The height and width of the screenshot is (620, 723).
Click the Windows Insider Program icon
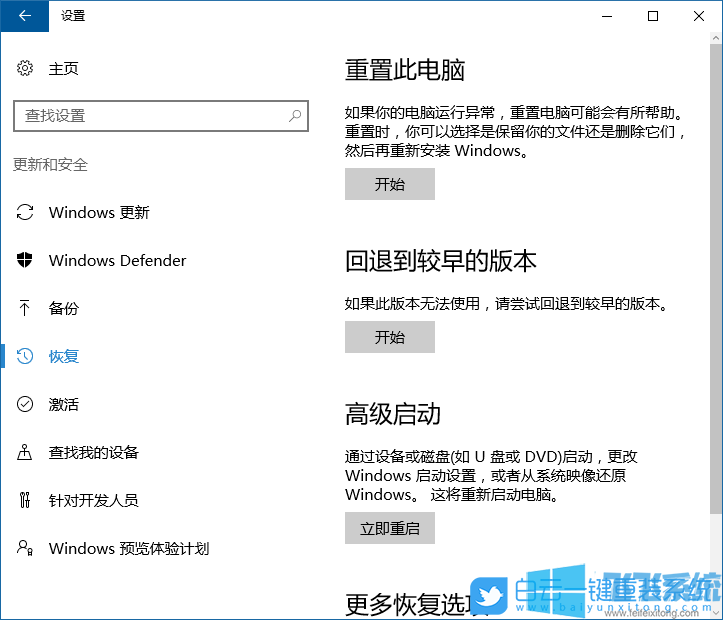pos(25,548)
